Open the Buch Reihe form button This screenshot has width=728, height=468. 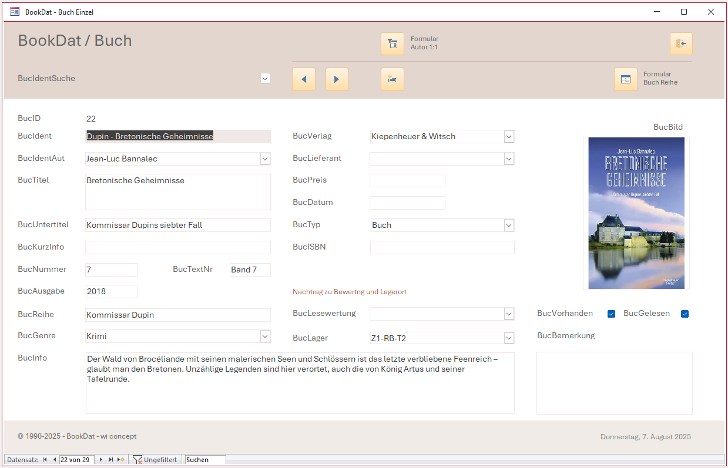point(625,79)
